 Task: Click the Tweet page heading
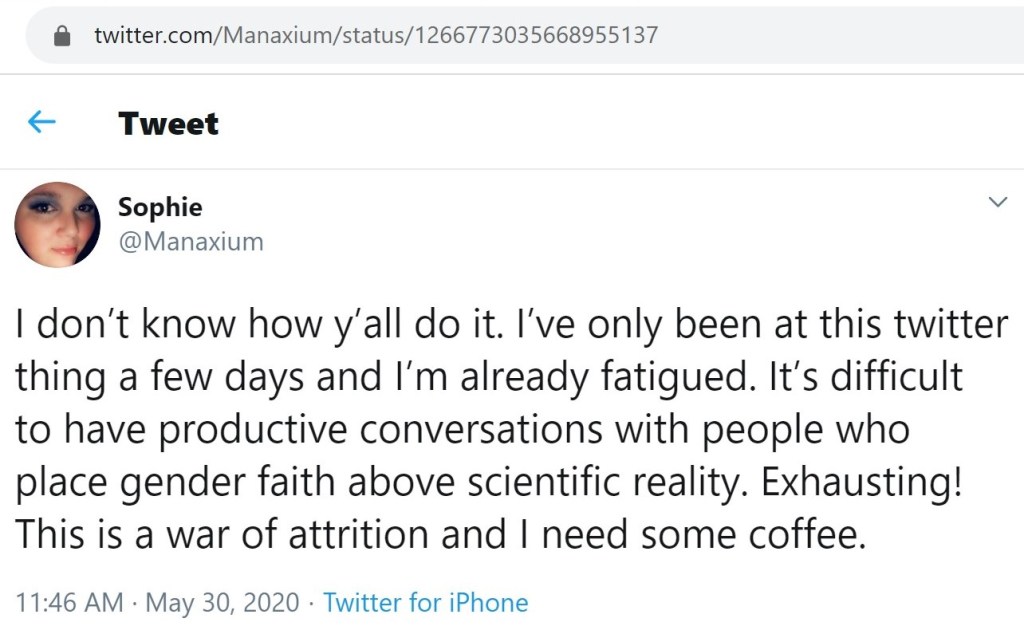pyautogui.click(x=168, y=124)
